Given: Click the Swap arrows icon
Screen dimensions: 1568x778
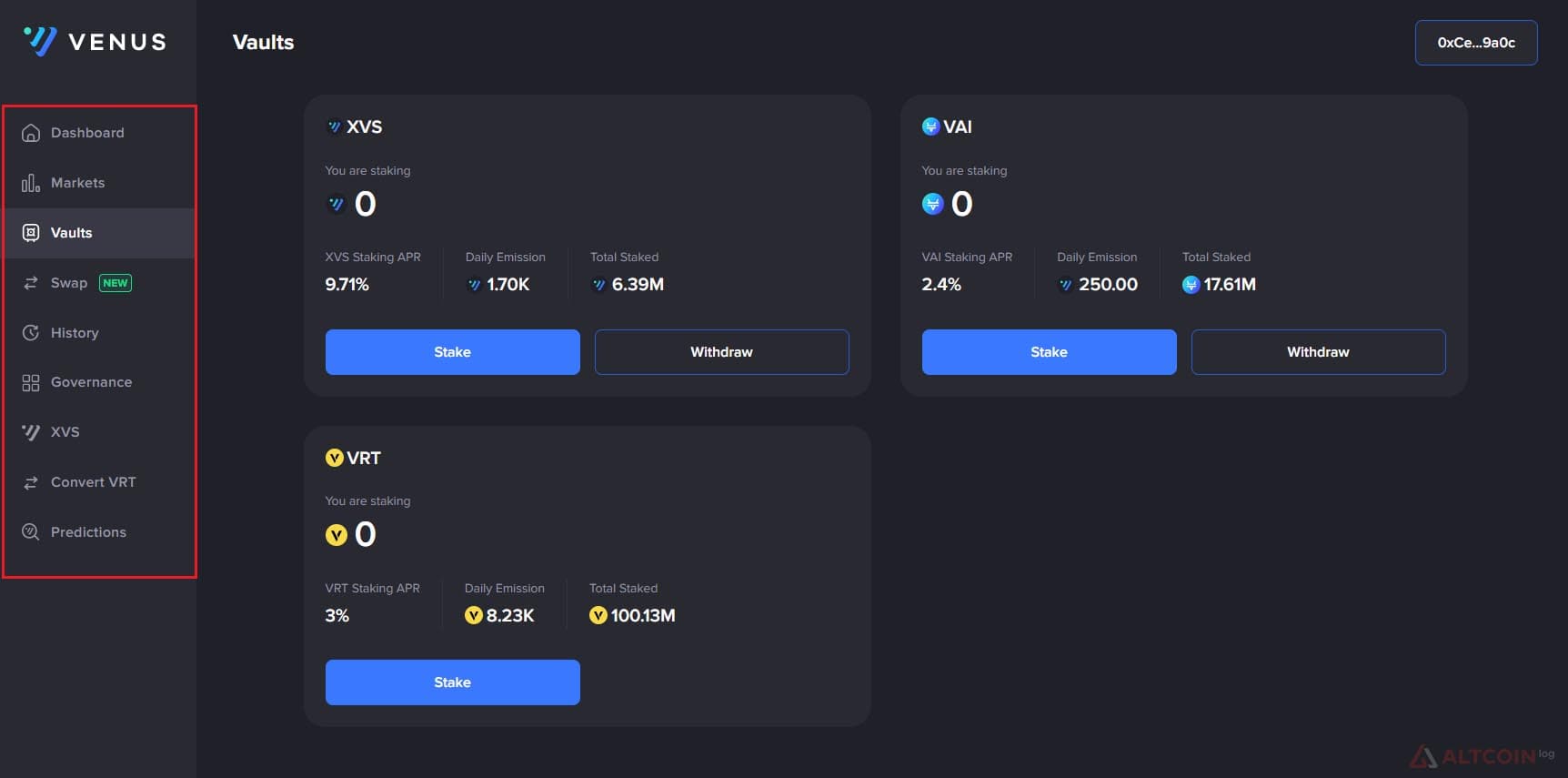Looking at the screenshot, I should (x=31, y=283).
